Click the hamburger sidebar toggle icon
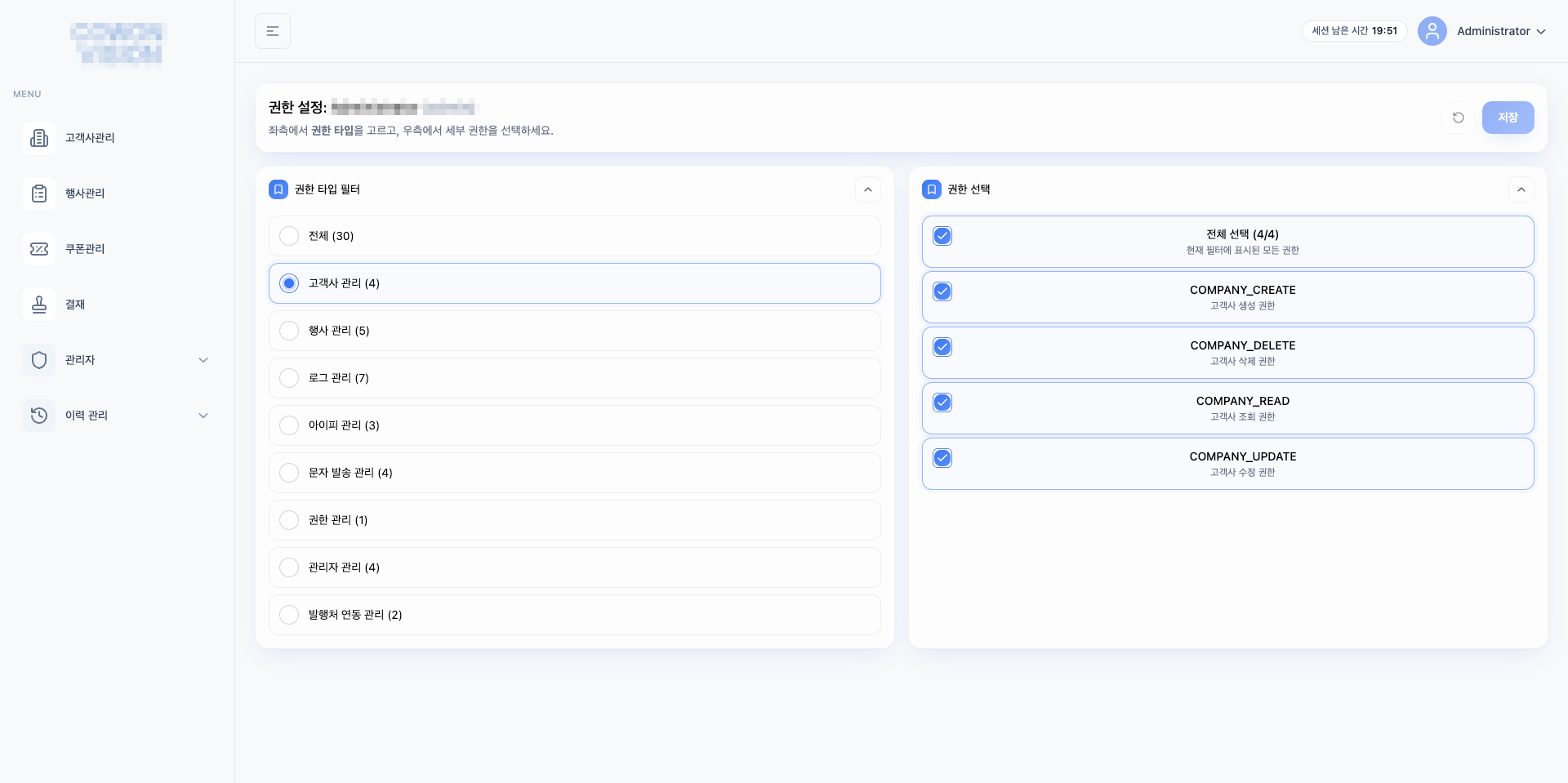This screenshot has width=1568, height=783. coord(273,31)
